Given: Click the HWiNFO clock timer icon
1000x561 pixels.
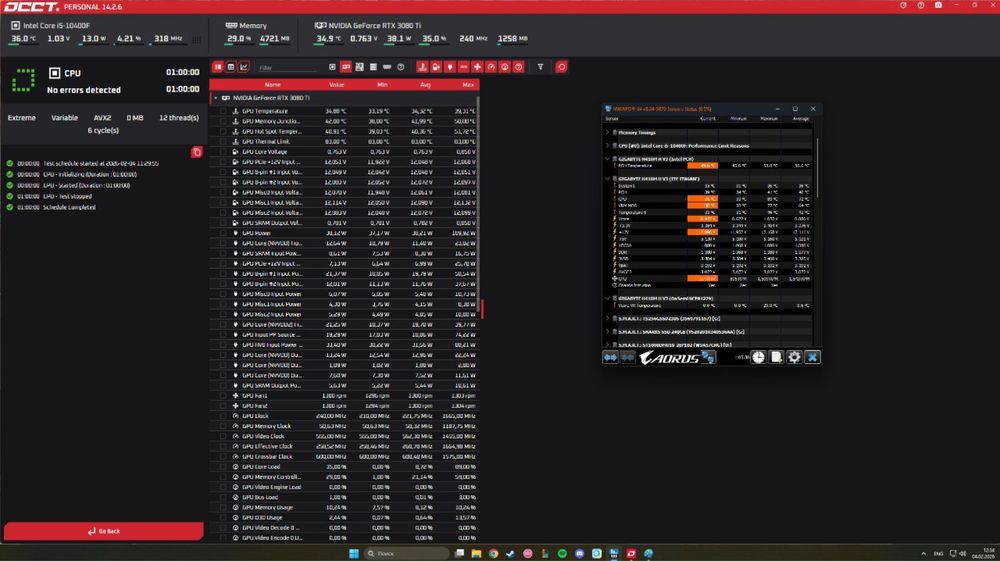Looking at the screenshot, I should click(758, 358).
